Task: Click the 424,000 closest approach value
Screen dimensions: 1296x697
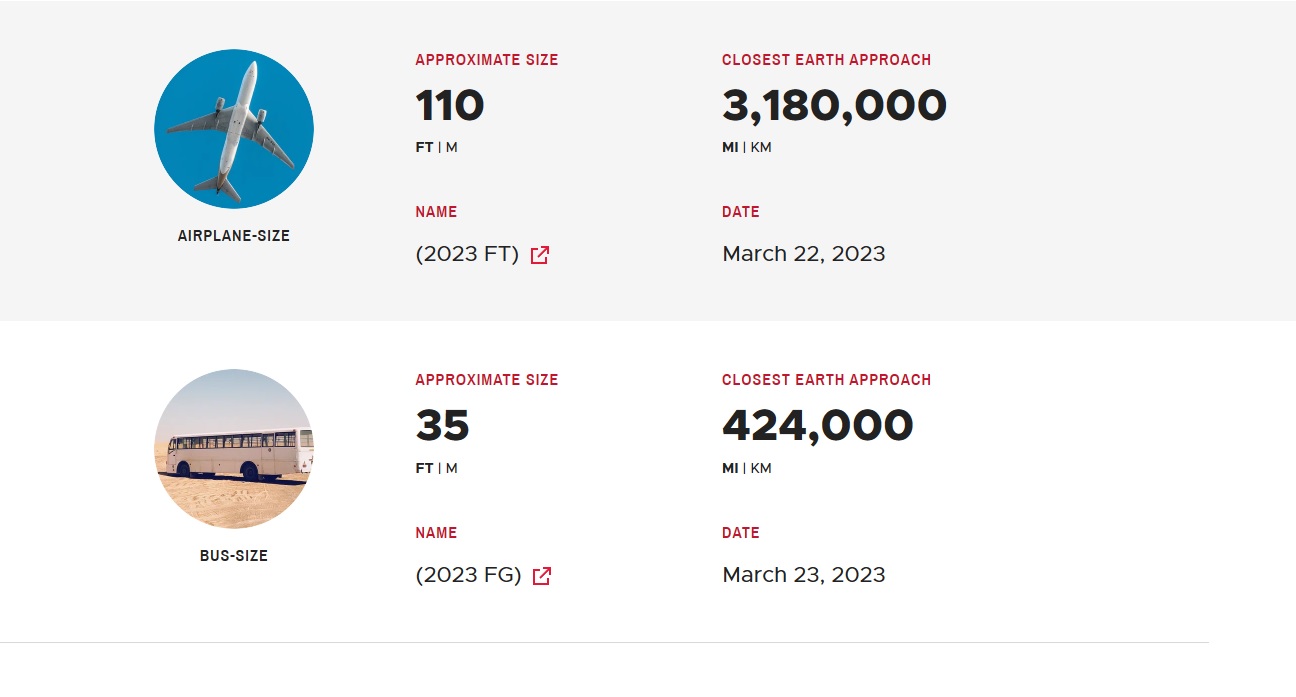Action: point(817,426)
